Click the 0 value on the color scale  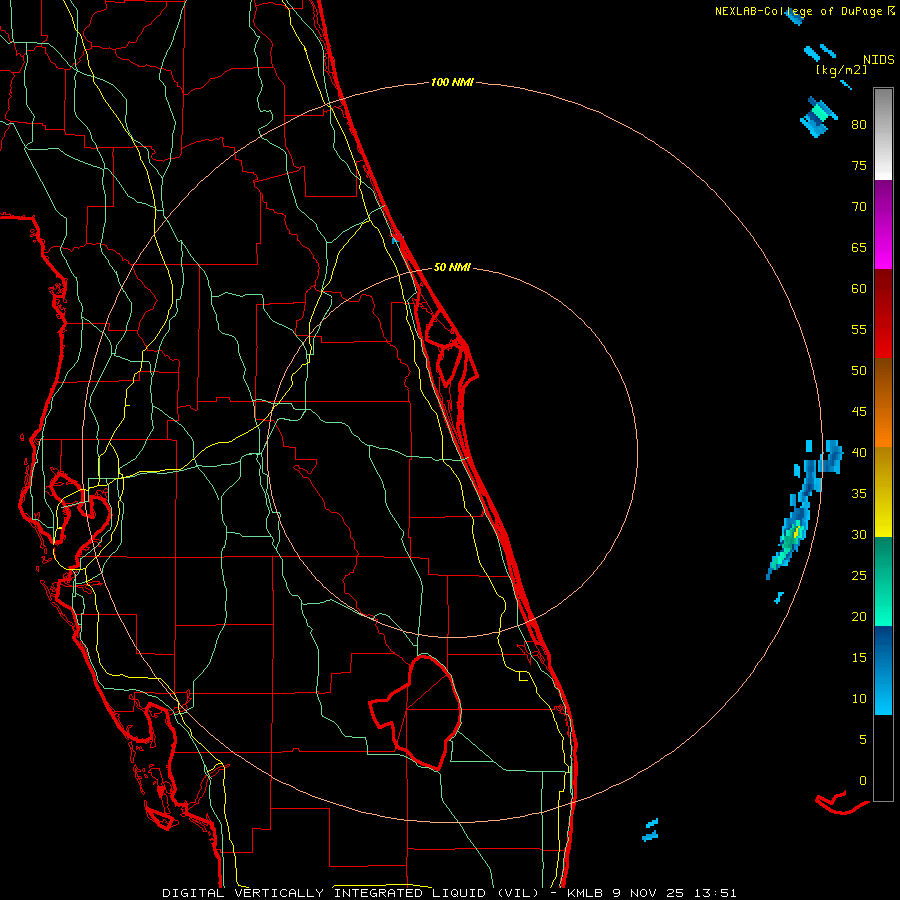point(863,781)
